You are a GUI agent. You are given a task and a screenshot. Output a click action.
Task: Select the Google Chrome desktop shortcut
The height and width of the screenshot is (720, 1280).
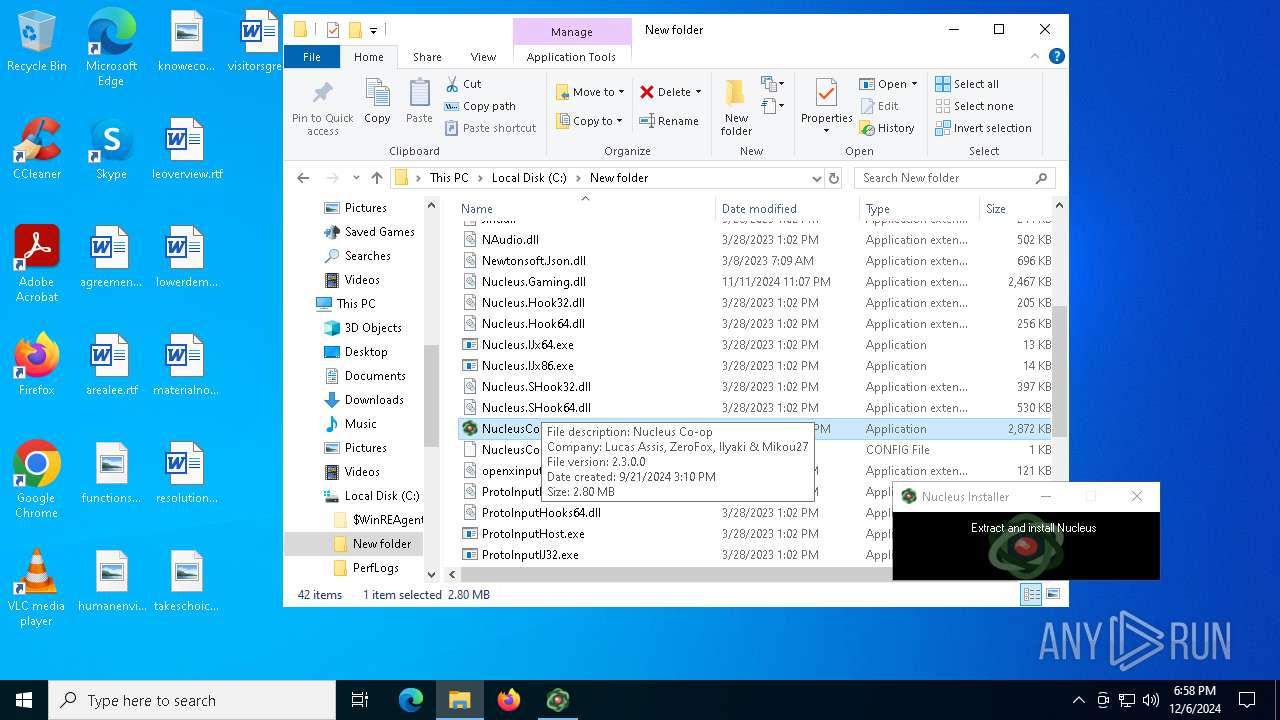point(37,480)
